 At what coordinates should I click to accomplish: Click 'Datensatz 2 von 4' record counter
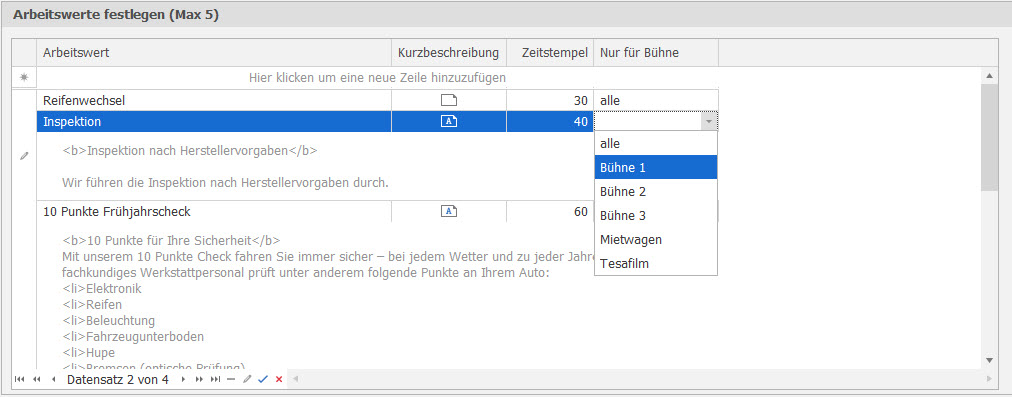tap(117, 380)
